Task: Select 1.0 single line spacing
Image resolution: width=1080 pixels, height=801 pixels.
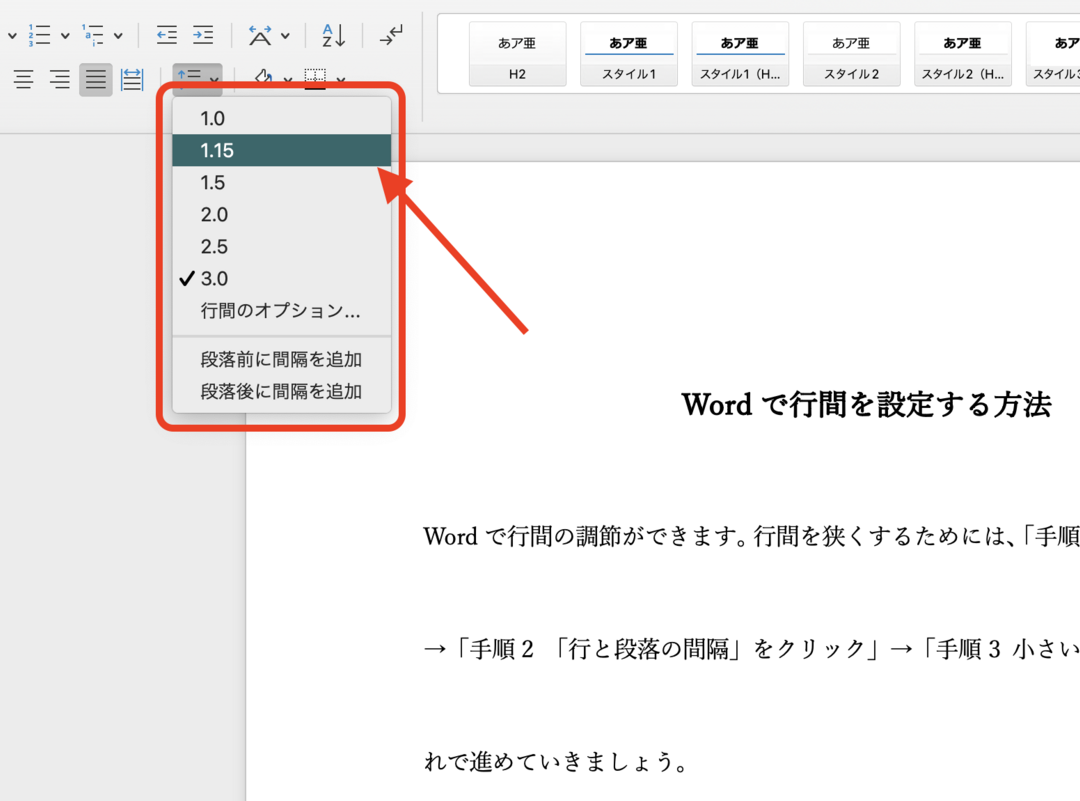Action: [x=210, y=117]
